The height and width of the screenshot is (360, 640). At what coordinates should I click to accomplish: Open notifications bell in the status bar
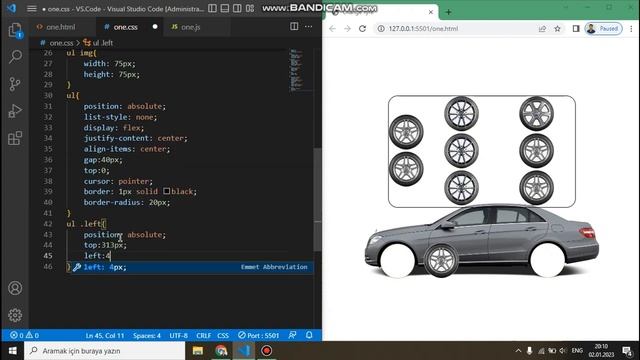pyautogui.click(x=309, y=335)
